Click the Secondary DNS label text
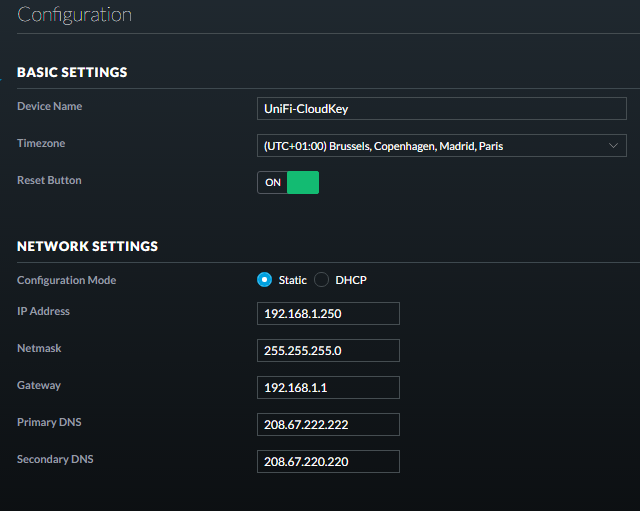This screenshot has width=640, height=511. (55, 459)
